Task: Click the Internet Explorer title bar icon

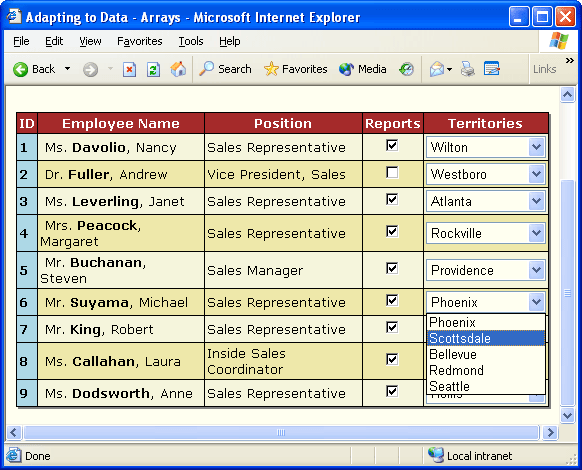Action: click(14, 16)
